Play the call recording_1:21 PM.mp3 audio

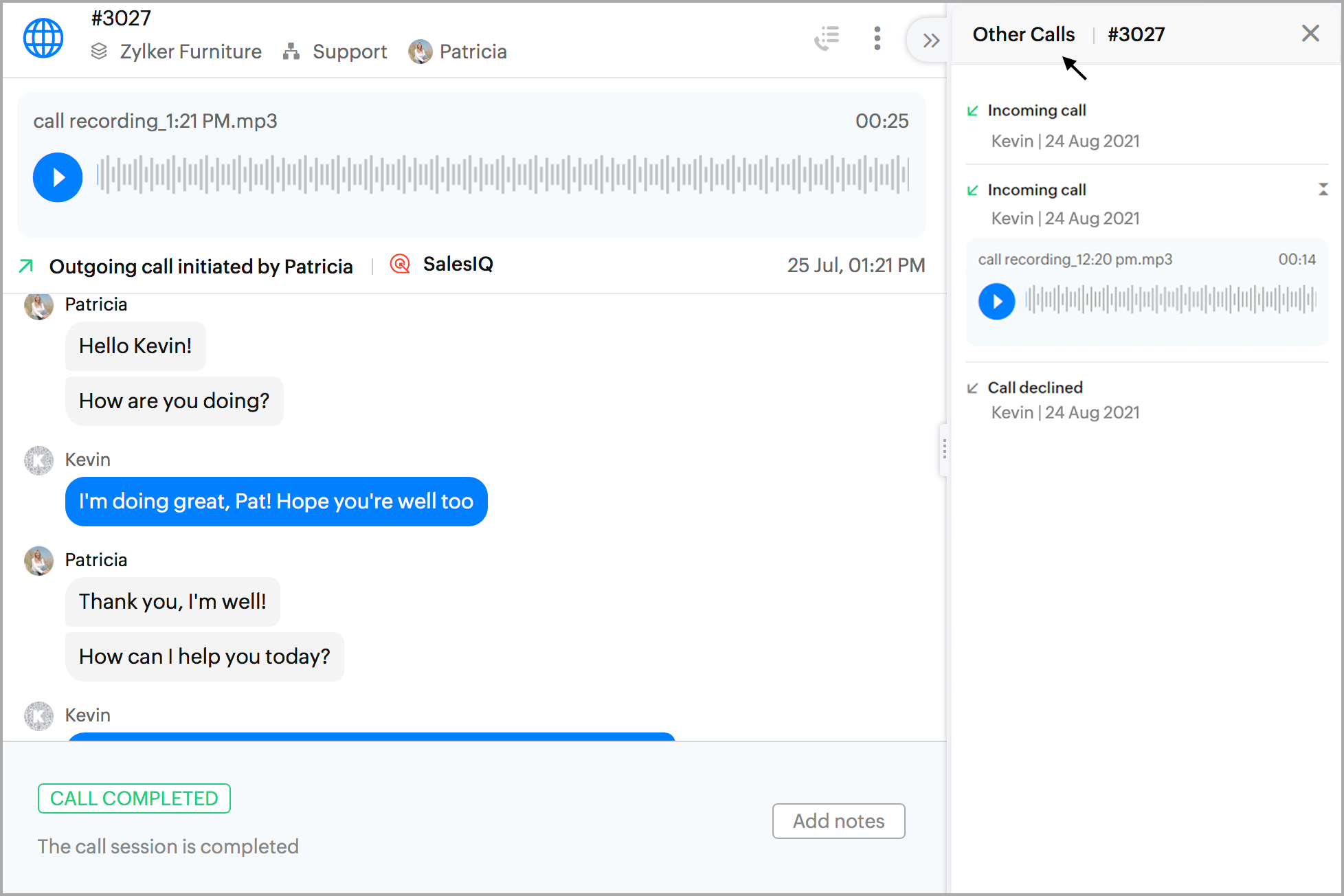58,177
